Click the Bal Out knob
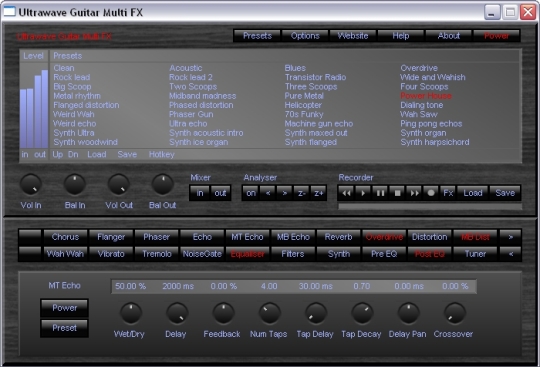 [163, 184]
